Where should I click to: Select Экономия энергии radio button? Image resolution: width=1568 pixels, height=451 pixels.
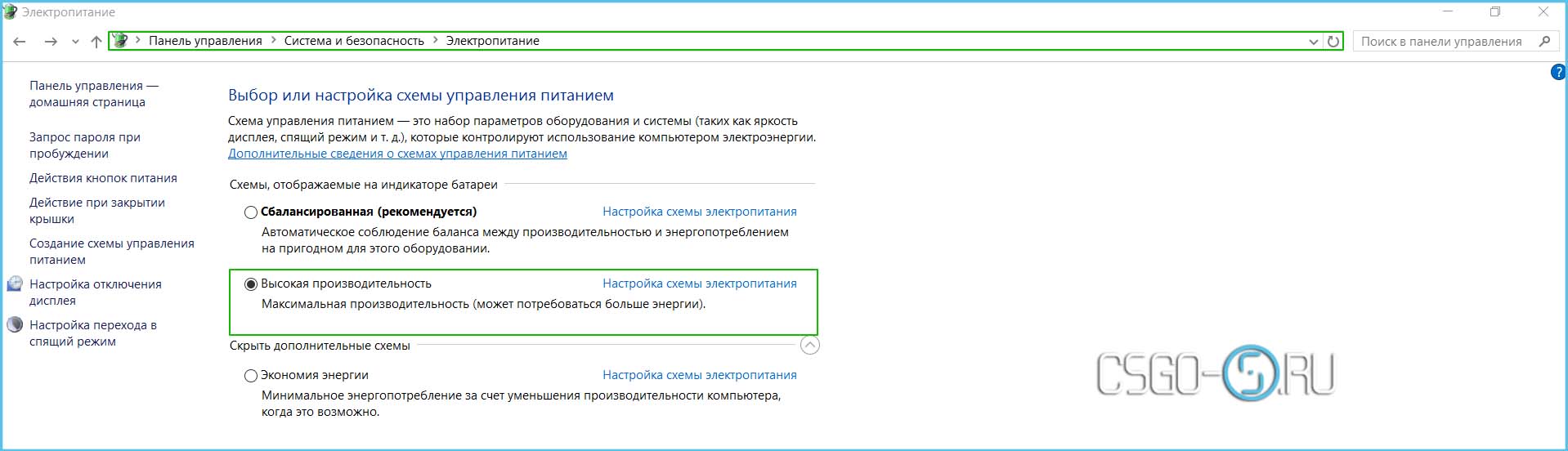pos(251,376)
